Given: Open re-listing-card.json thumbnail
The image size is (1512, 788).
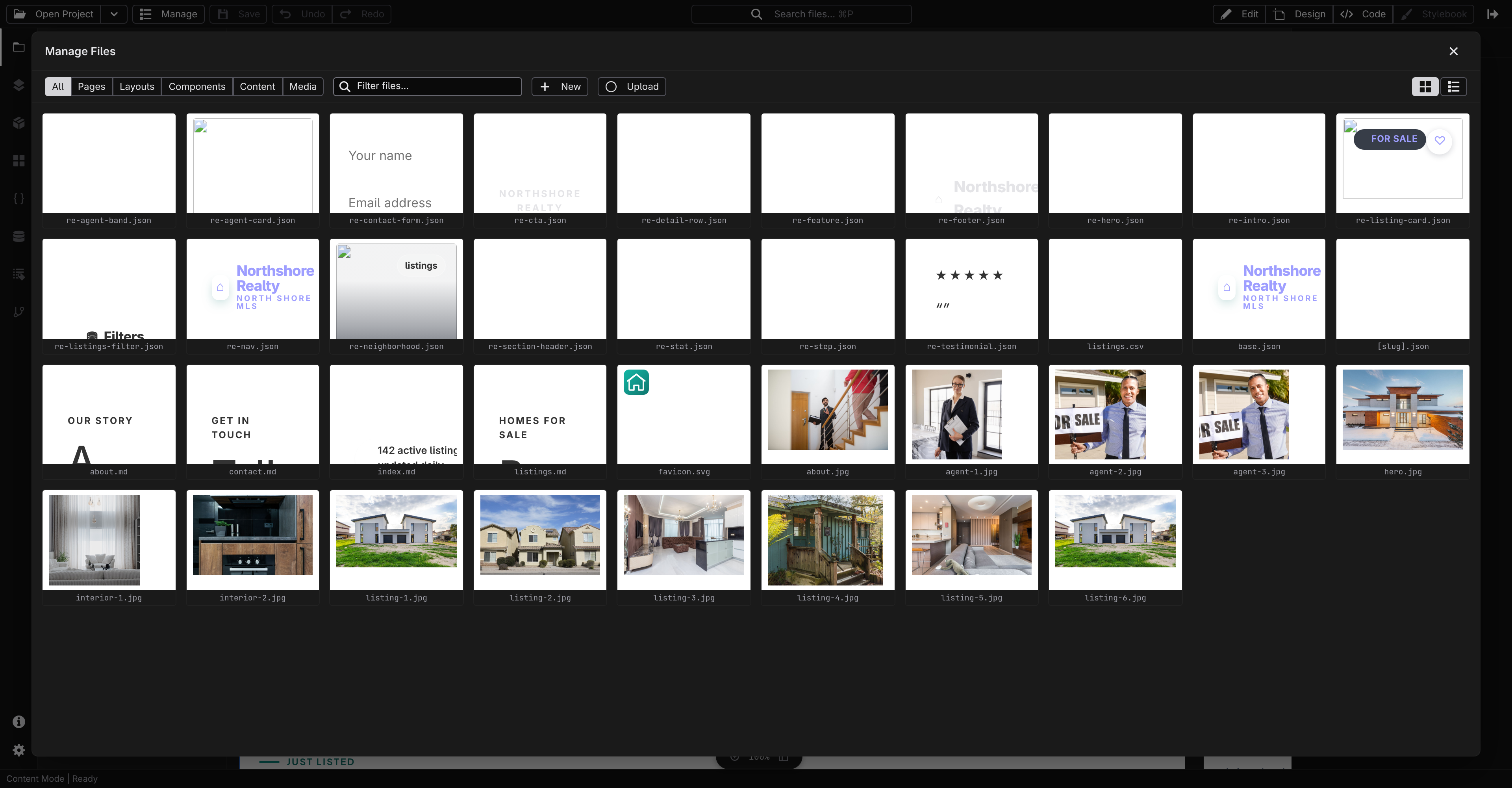Looking at the screenshot, I should coord(1403,163).
